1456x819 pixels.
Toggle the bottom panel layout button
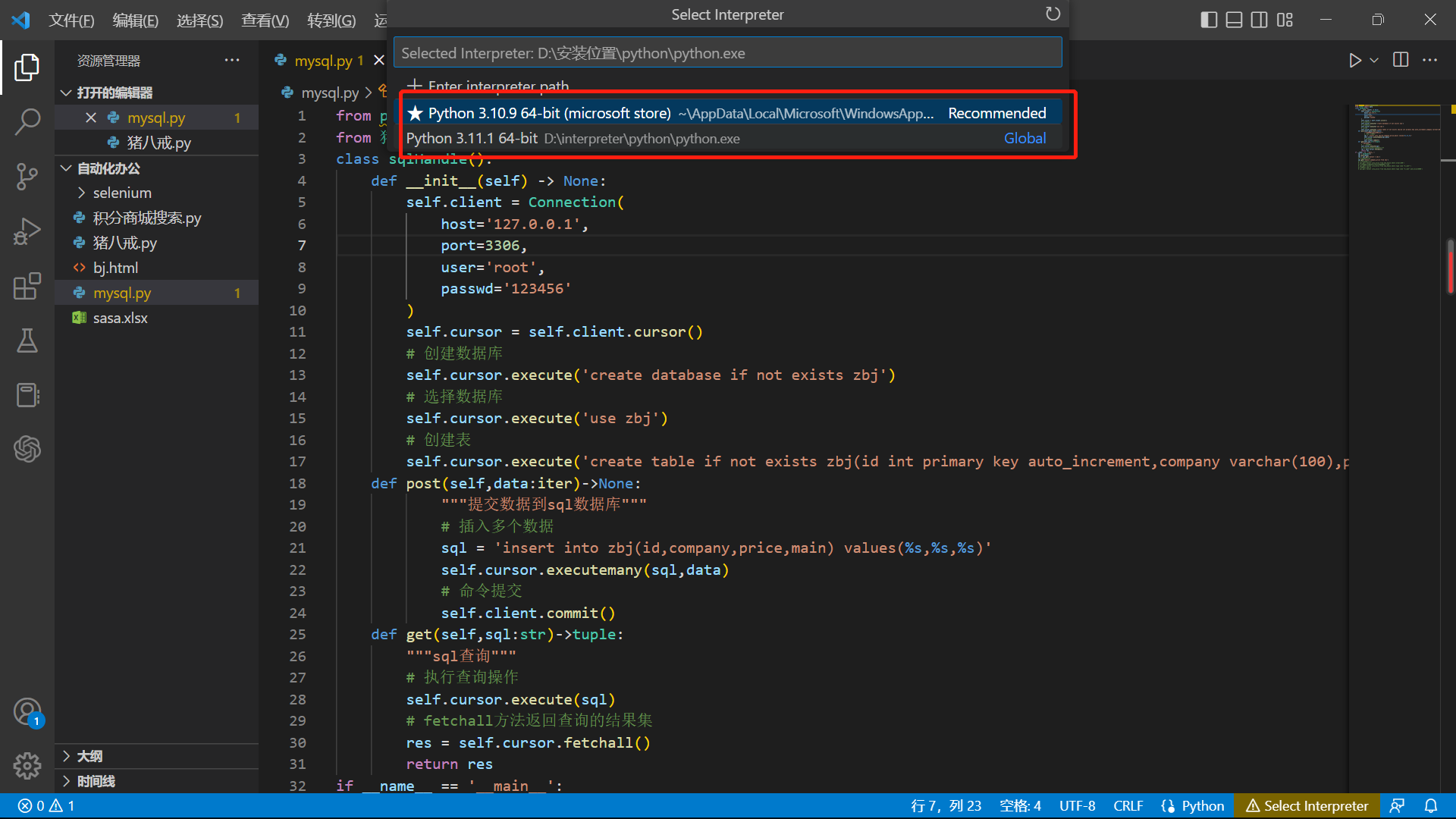1234,20
